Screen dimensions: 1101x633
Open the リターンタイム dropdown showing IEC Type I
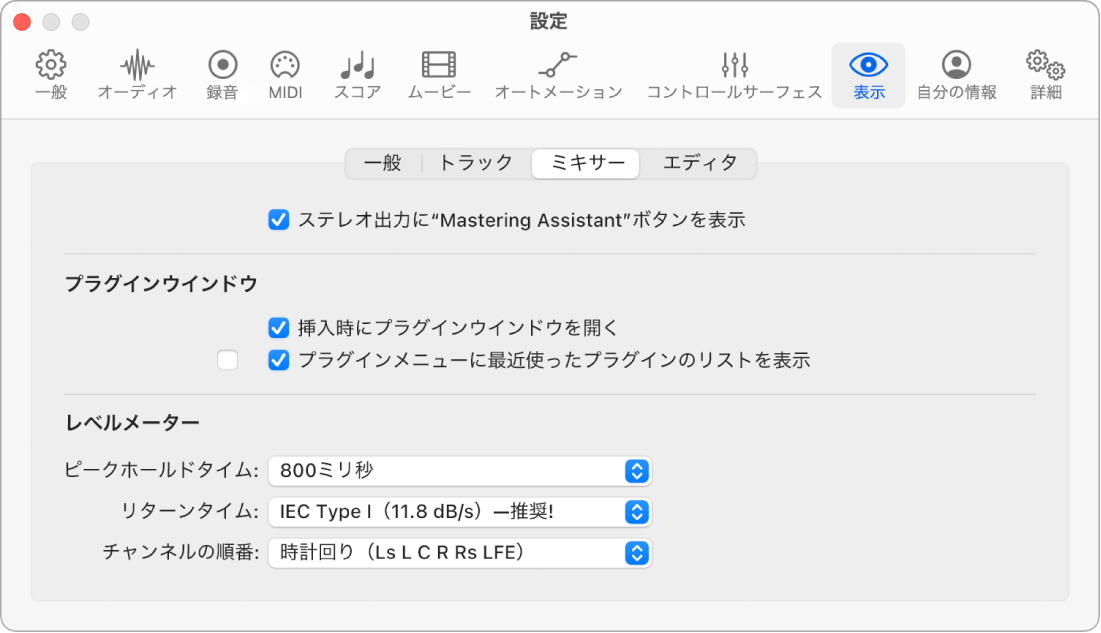[460, 512]
